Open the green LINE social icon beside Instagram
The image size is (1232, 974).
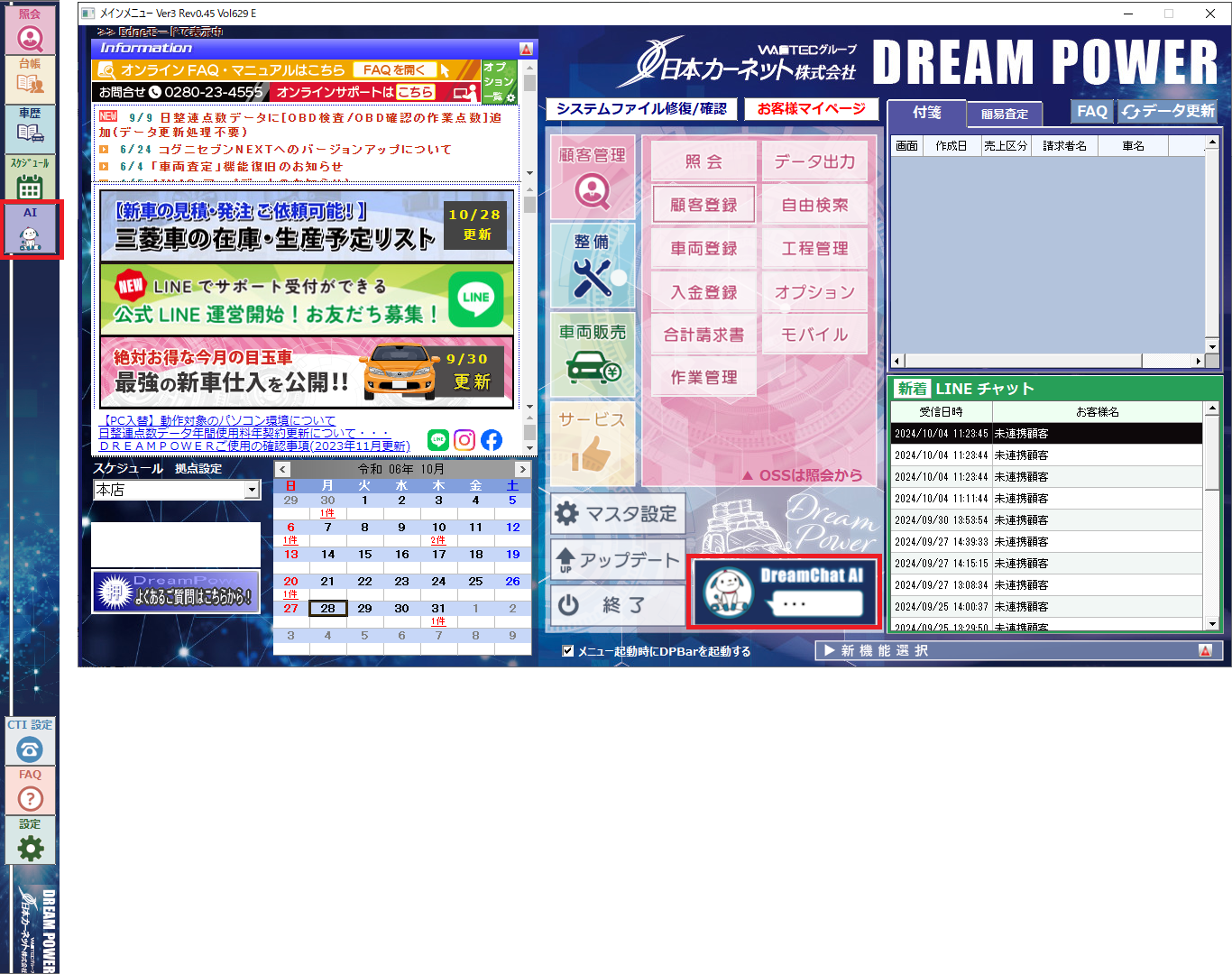coord(438,440)
